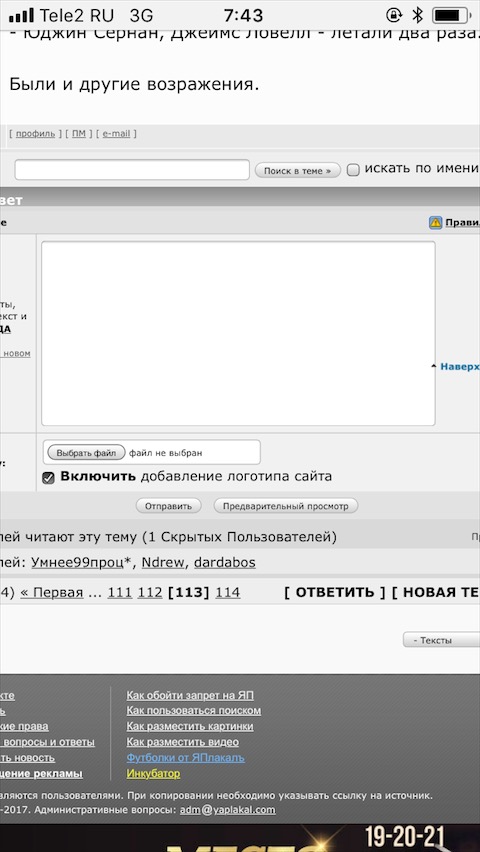
Task: Click the Поиск в теме button
Action: [x=297, y=171]
